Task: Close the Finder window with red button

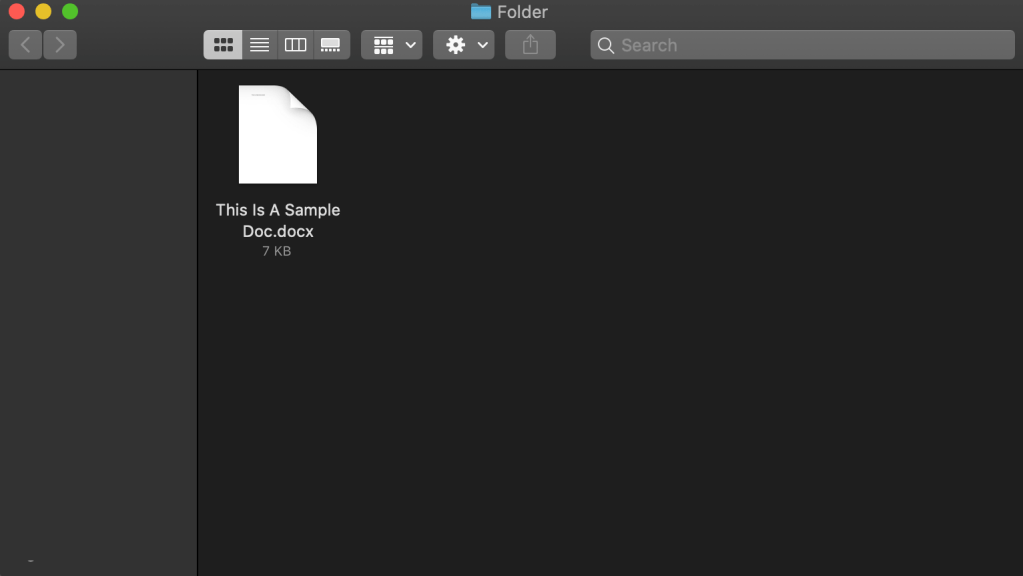Action: 16,12
